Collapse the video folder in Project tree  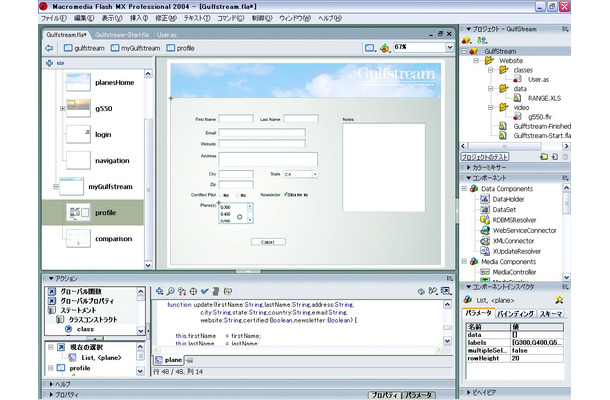pyautogui.click(x=491, y=107)
